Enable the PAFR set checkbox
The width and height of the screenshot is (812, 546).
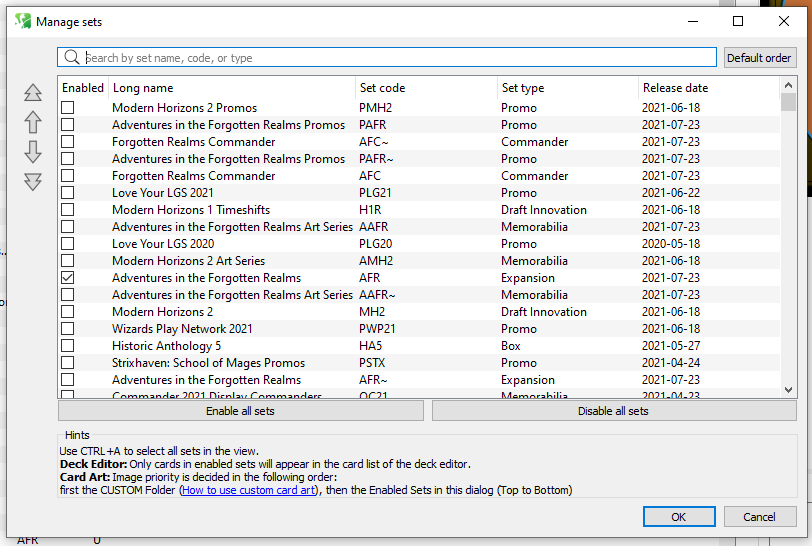(67, 124)
